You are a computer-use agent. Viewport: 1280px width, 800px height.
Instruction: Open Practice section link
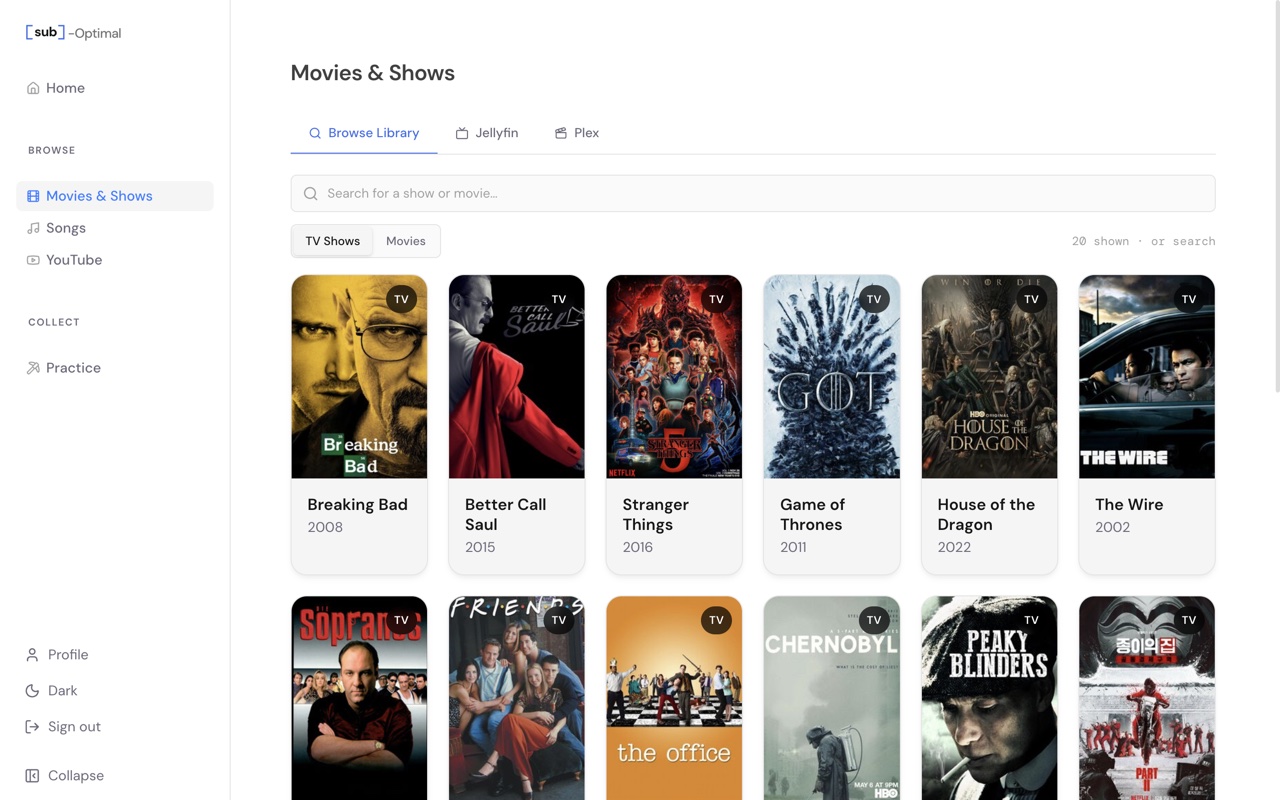pyautogui.click(x=115, y=368)
